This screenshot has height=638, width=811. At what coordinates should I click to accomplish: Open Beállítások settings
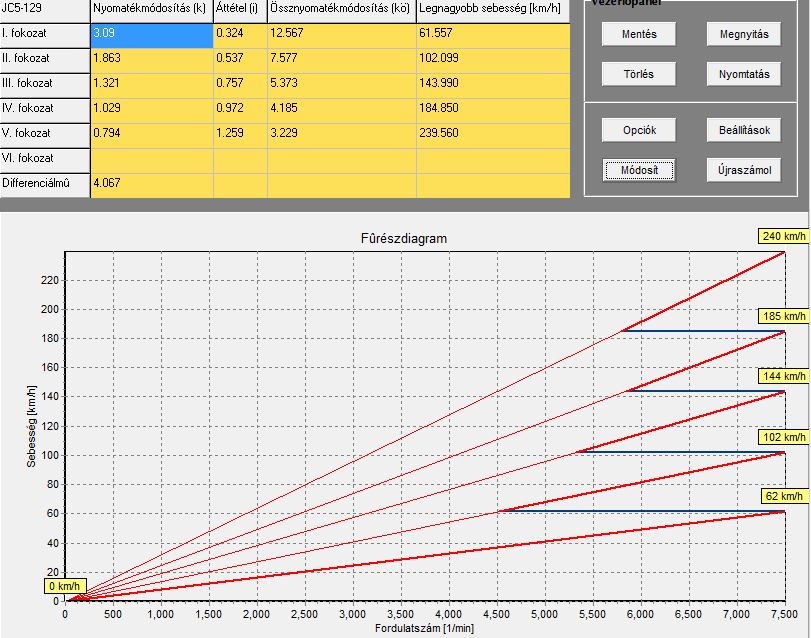pyautogui.click(x=743, y=130)
